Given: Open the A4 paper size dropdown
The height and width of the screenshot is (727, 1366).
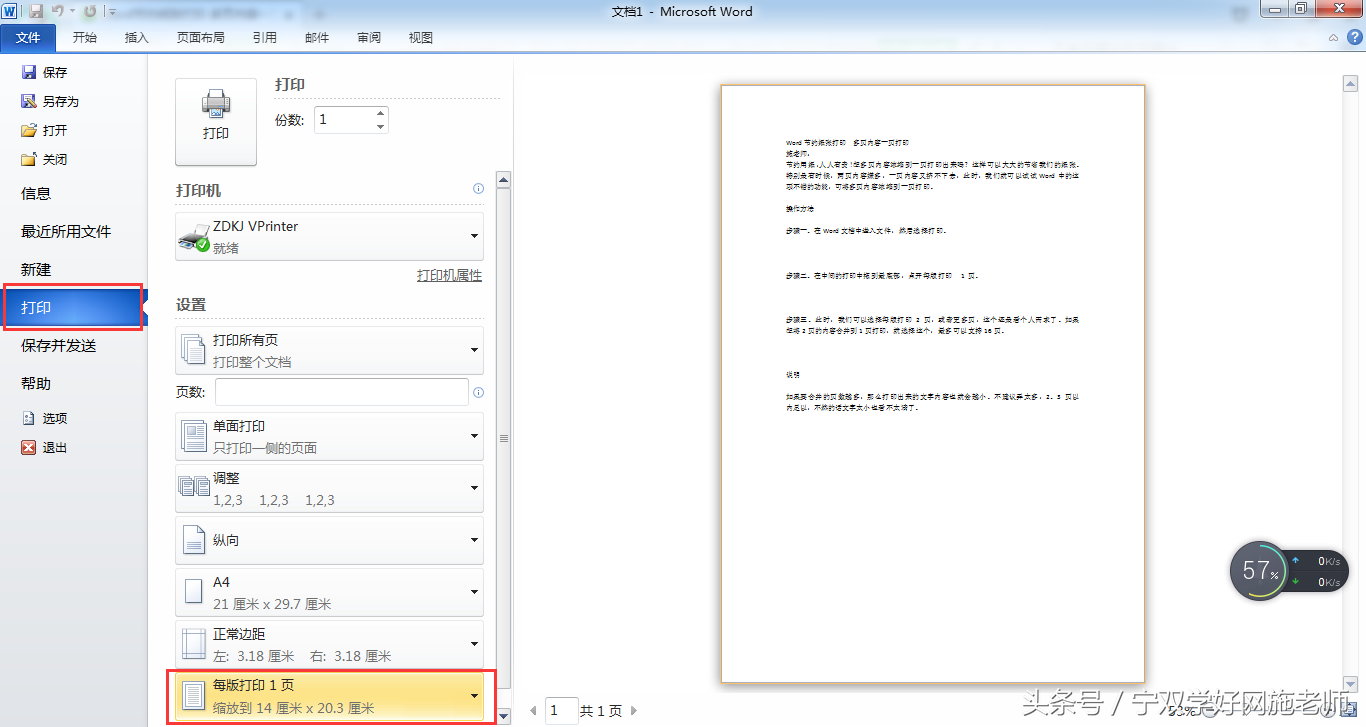Looking at the screenshot, I should coord(329,592).
